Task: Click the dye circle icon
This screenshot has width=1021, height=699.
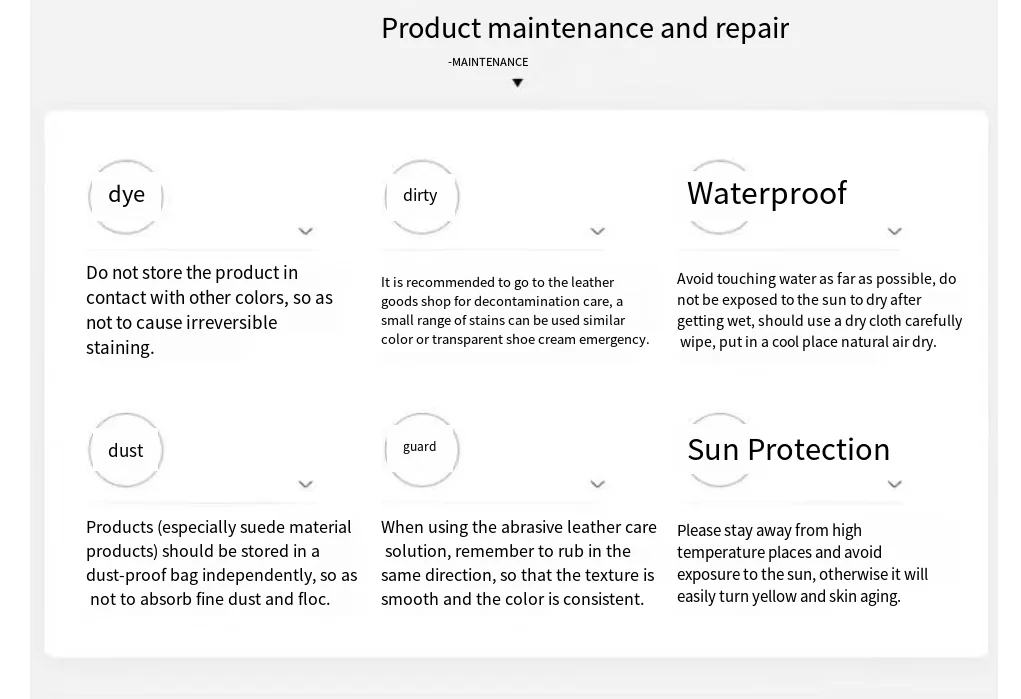Action: click(x=126, y=196)
